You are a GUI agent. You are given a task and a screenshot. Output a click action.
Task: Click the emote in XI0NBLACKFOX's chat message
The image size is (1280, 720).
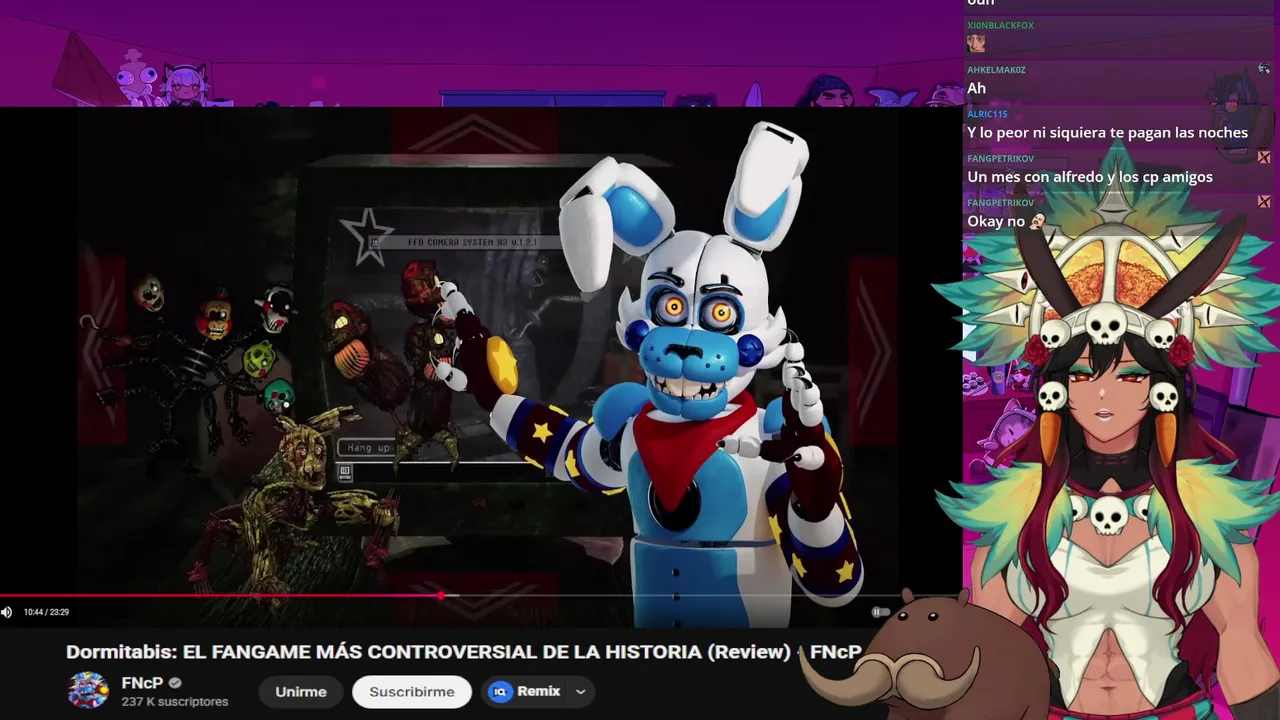pyautogui.click(x=976, y=43)
